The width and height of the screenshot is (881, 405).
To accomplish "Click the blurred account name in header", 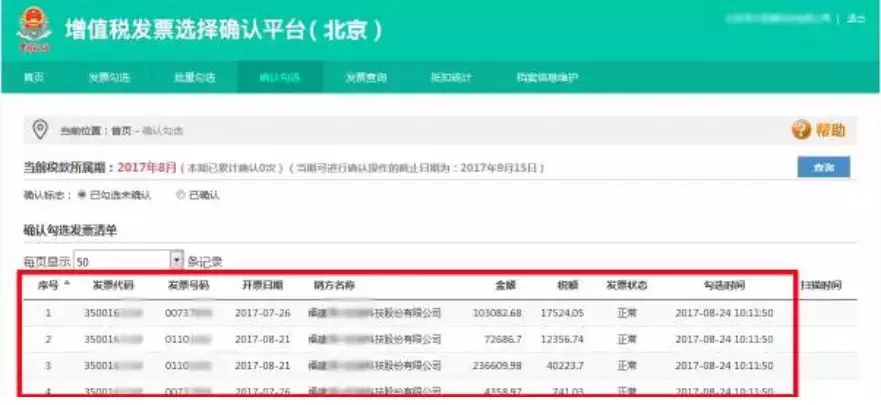I will tap(778, 19).
